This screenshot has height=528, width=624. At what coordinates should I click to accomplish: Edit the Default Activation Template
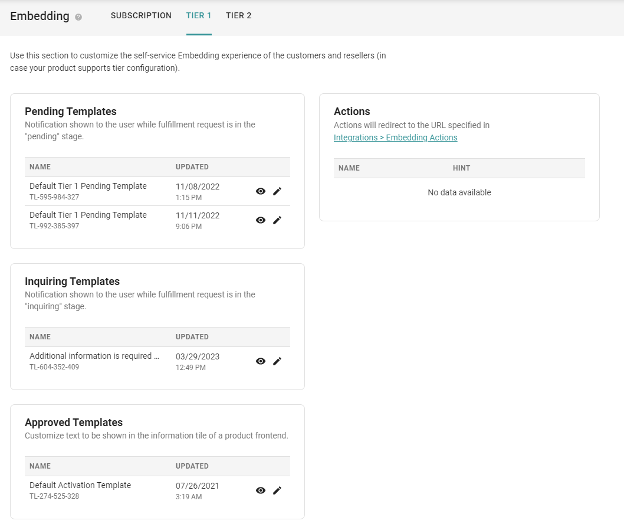277,490
